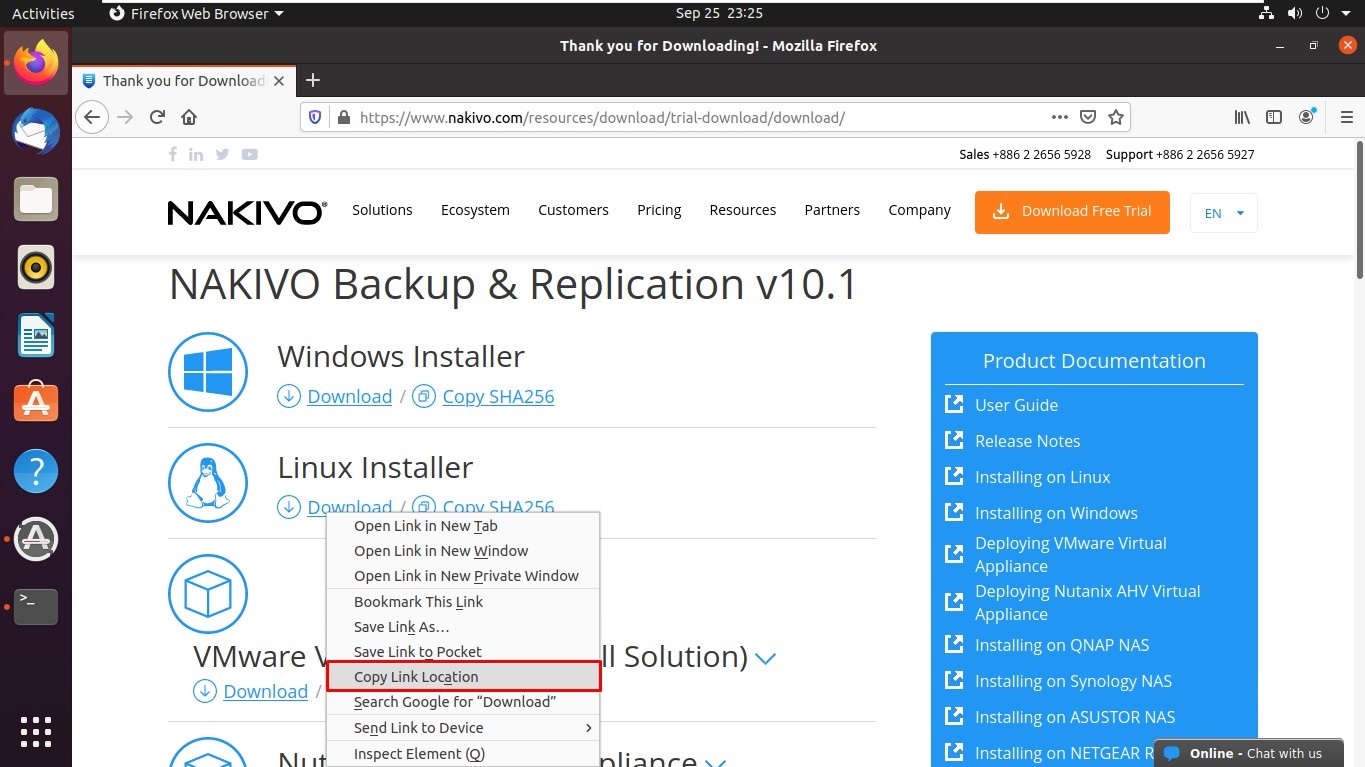
Task: Open the EN language dropdown
Action: [x=1224, y=213]
